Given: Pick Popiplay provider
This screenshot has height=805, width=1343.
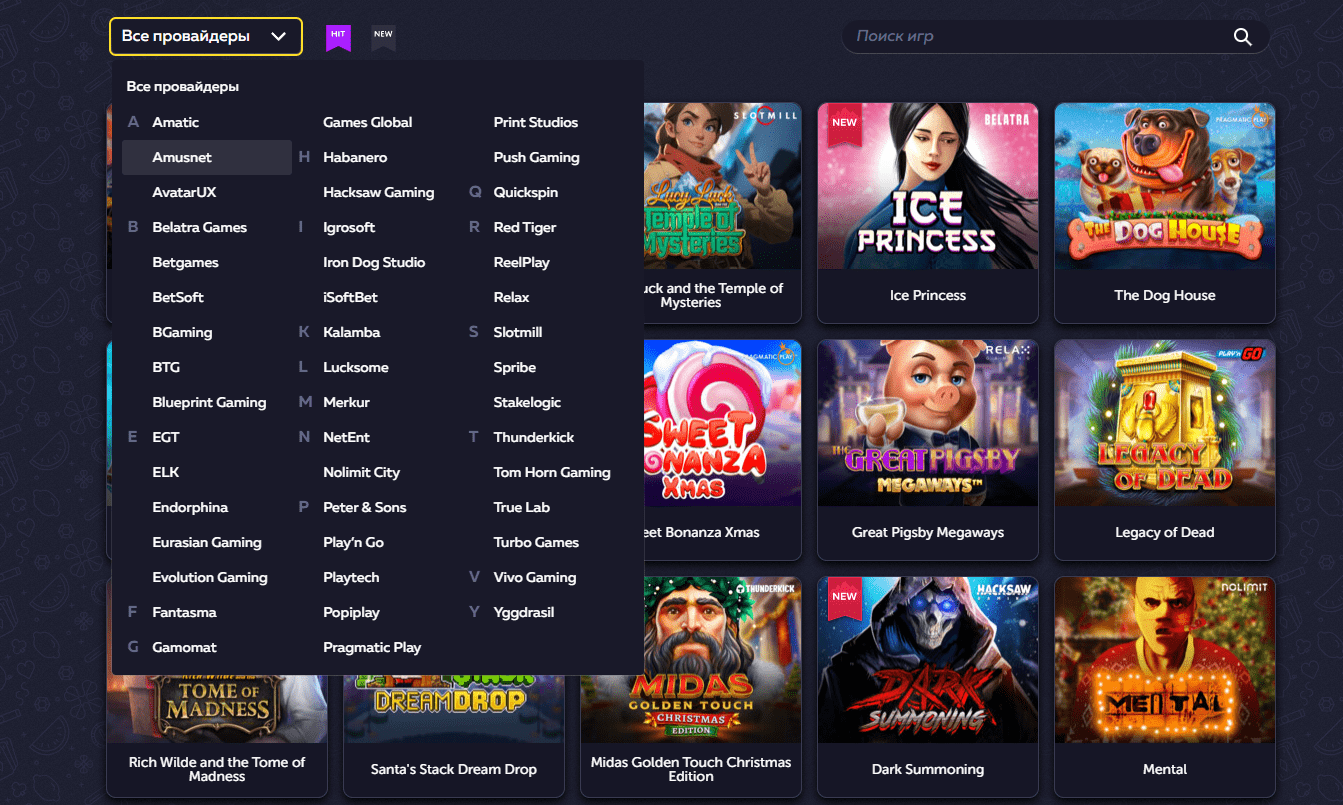Looking at the screenshot, I should point(351,612).
